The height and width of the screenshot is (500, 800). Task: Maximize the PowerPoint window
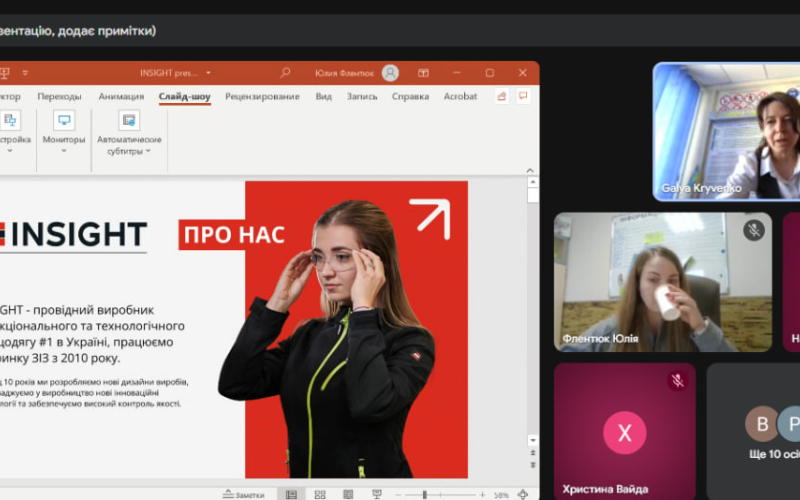tap(490, 73)
